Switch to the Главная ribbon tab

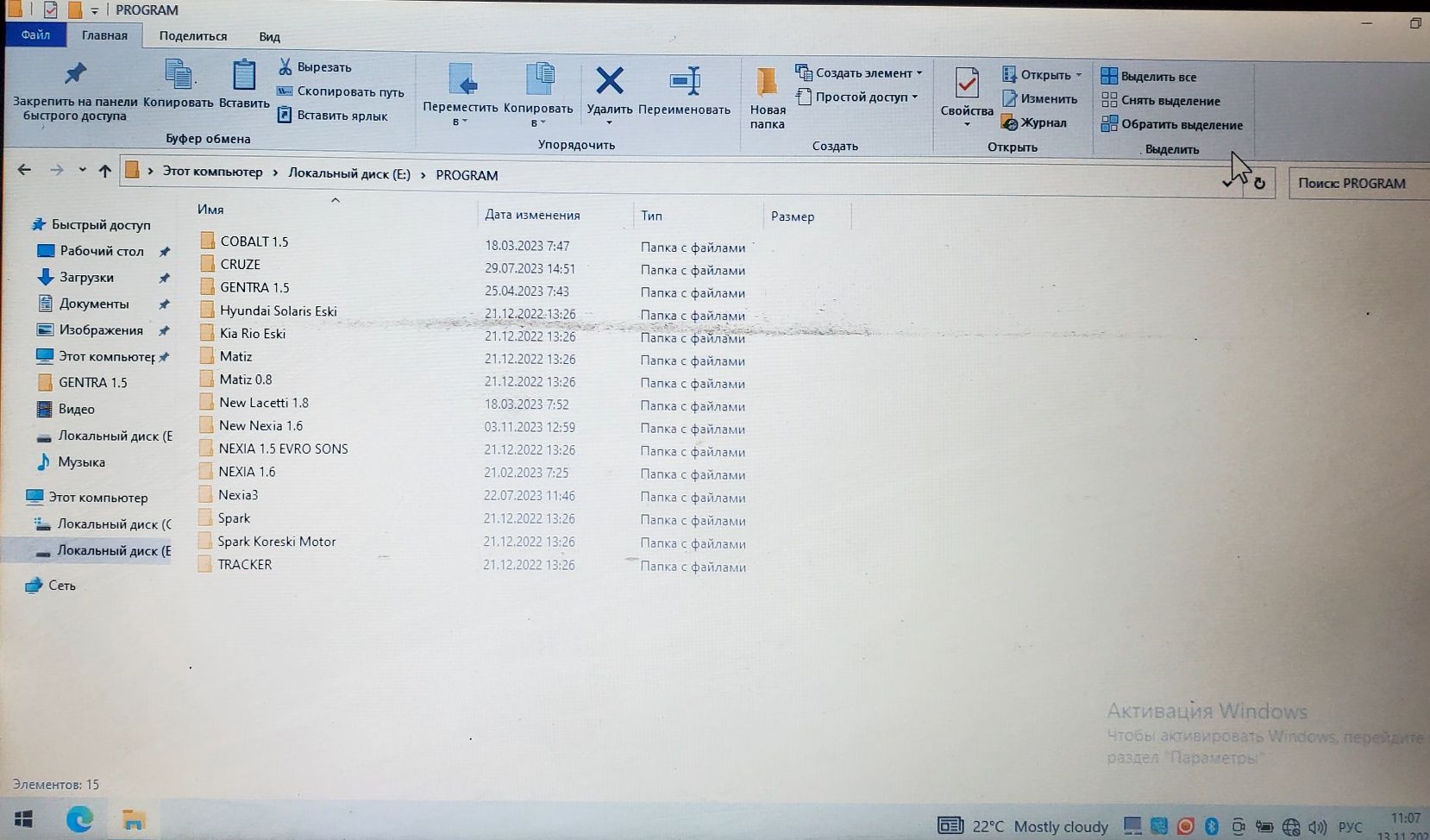coord(104,35)
